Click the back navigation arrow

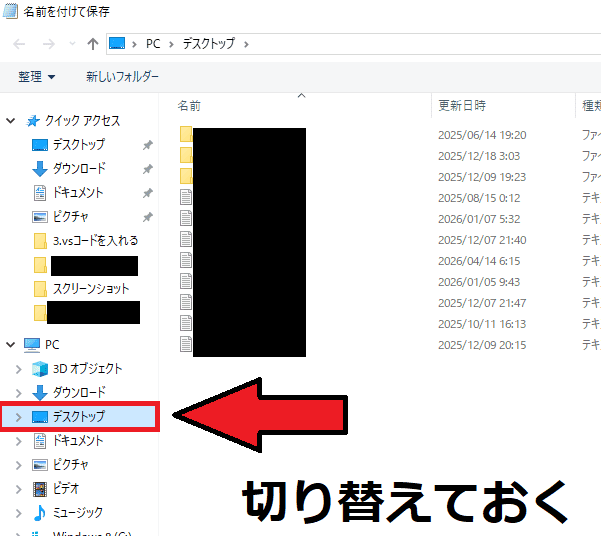click(x=20, y=44)
